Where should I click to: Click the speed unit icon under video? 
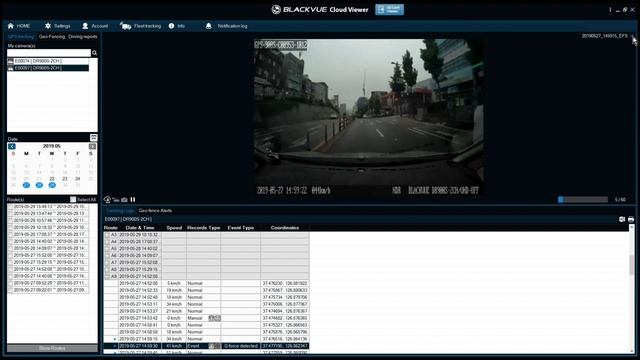point(116,200)
